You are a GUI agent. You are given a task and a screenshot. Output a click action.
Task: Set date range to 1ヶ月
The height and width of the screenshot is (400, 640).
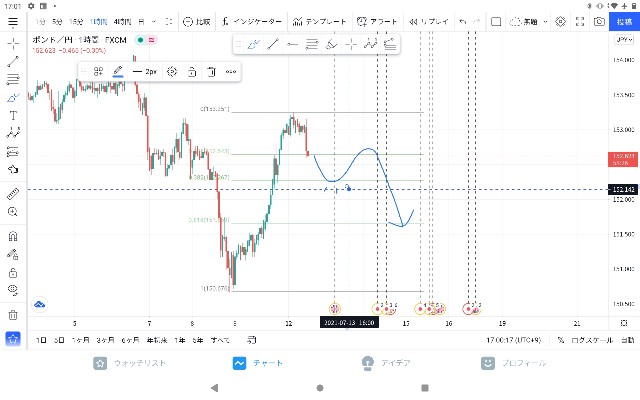coord(80,340)
